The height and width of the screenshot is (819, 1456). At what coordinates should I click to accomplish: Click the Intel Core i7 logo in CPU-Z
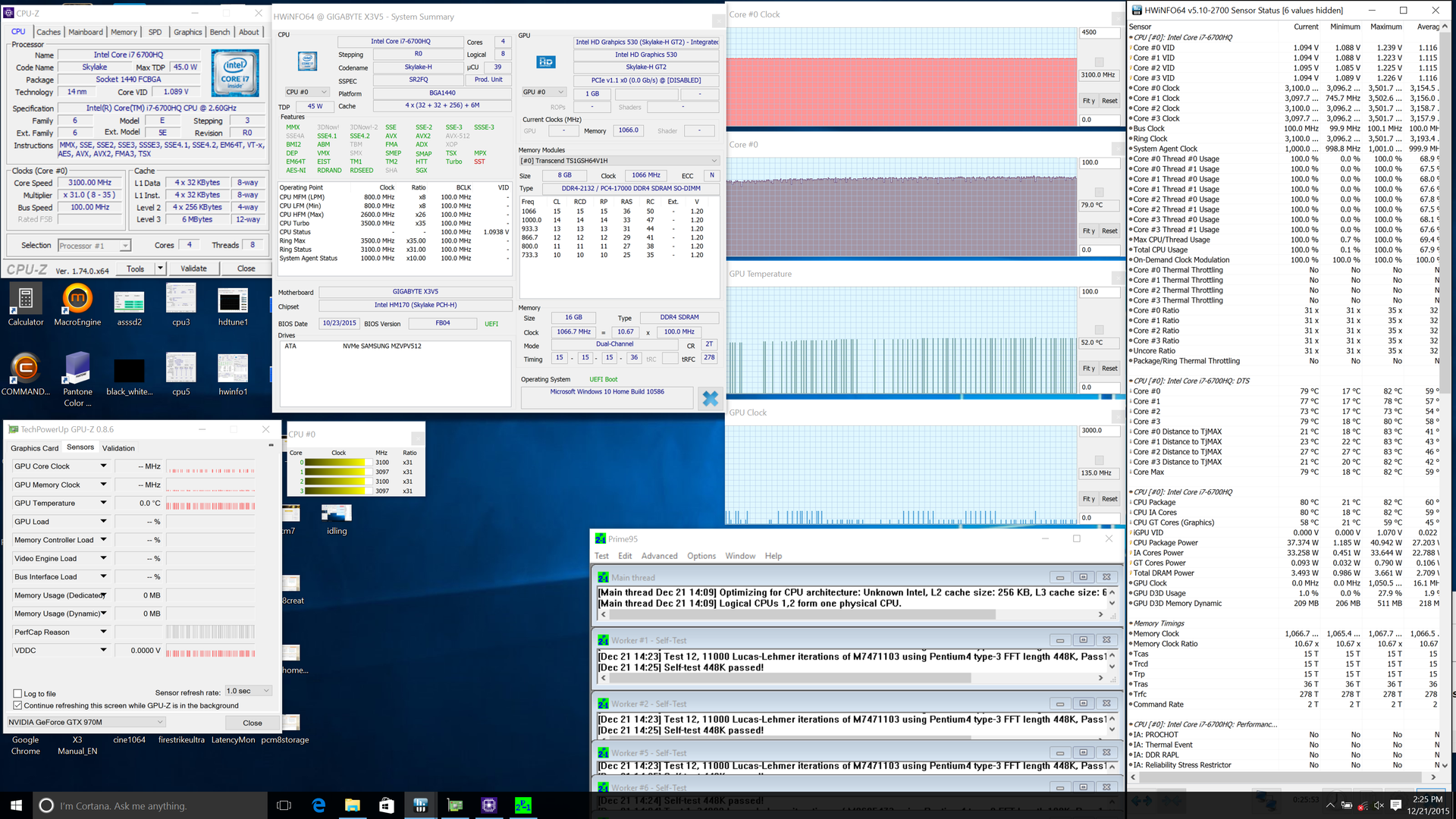tap(235, 72)
